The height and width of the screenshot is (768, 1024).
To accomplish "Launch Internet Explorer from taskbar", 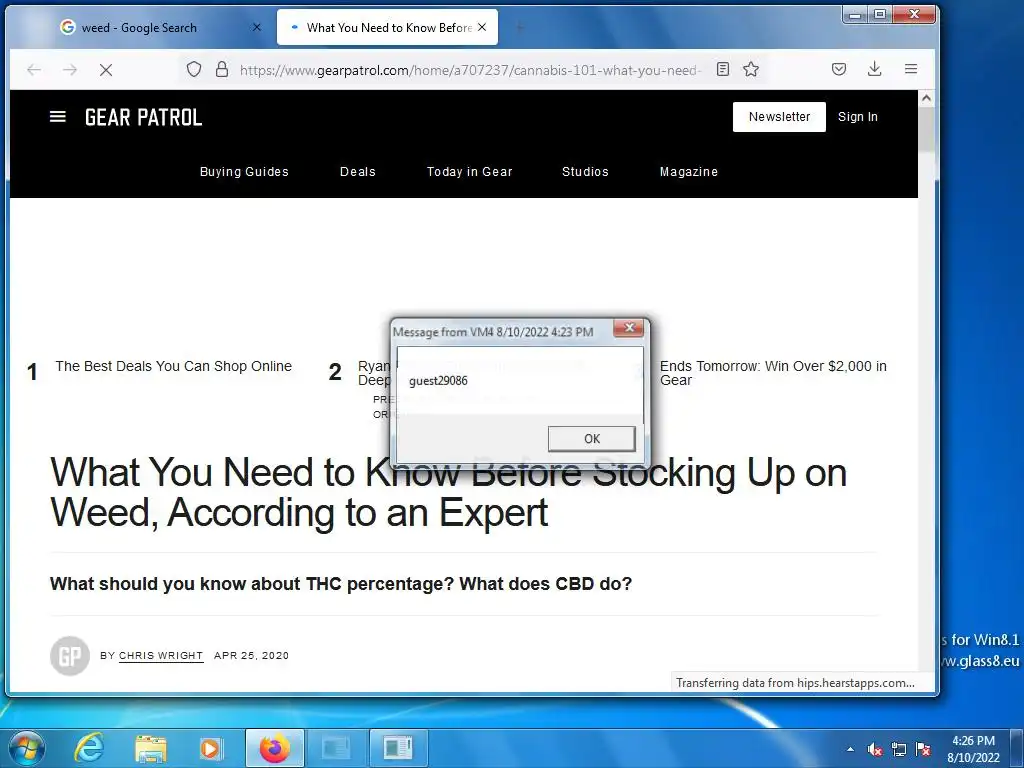I will point(88,748).
